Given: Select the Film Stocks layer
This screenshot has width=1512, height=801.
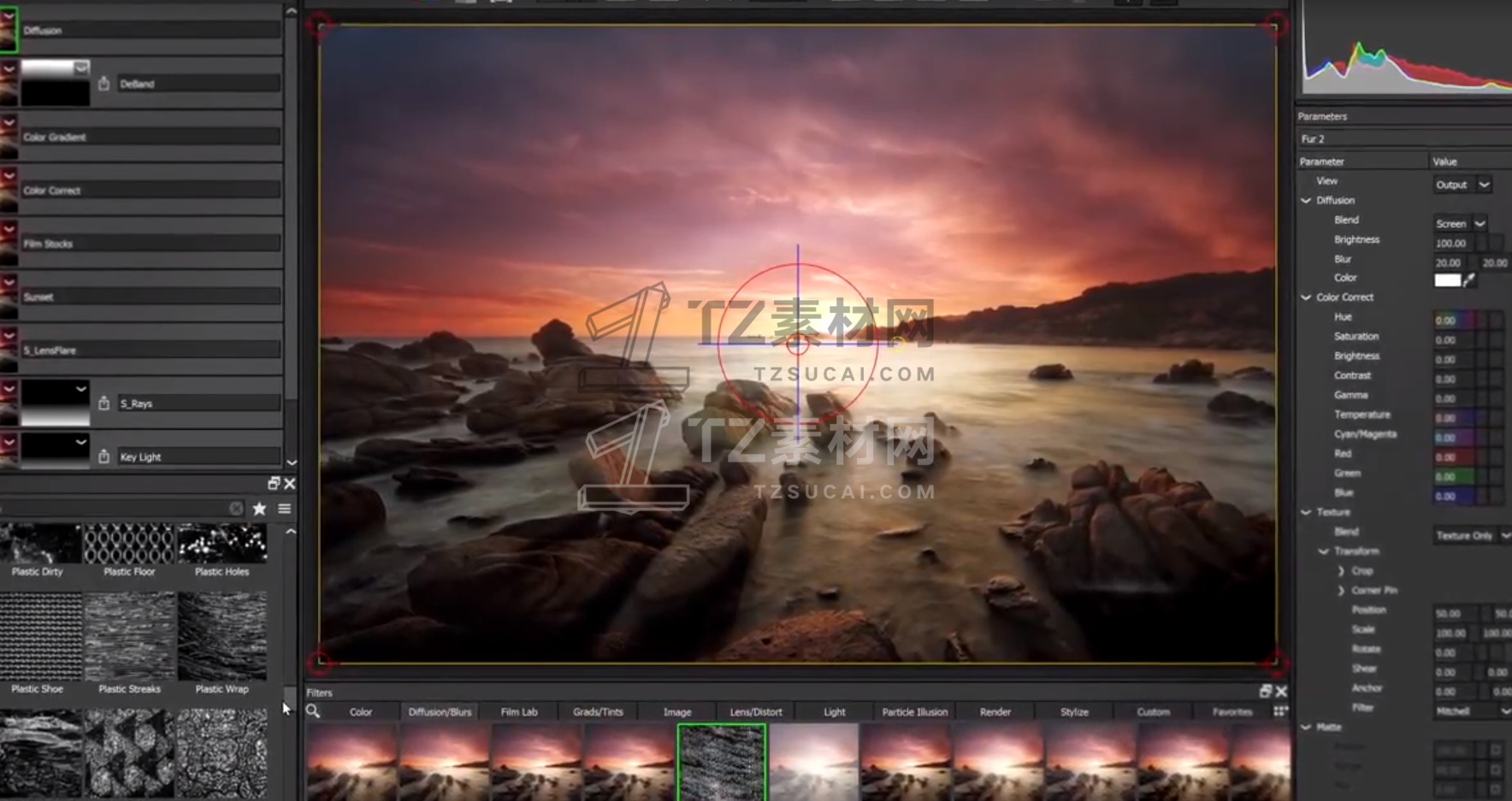Looking at the screenshot, I should pyautogui.click(x=151, y=244).
